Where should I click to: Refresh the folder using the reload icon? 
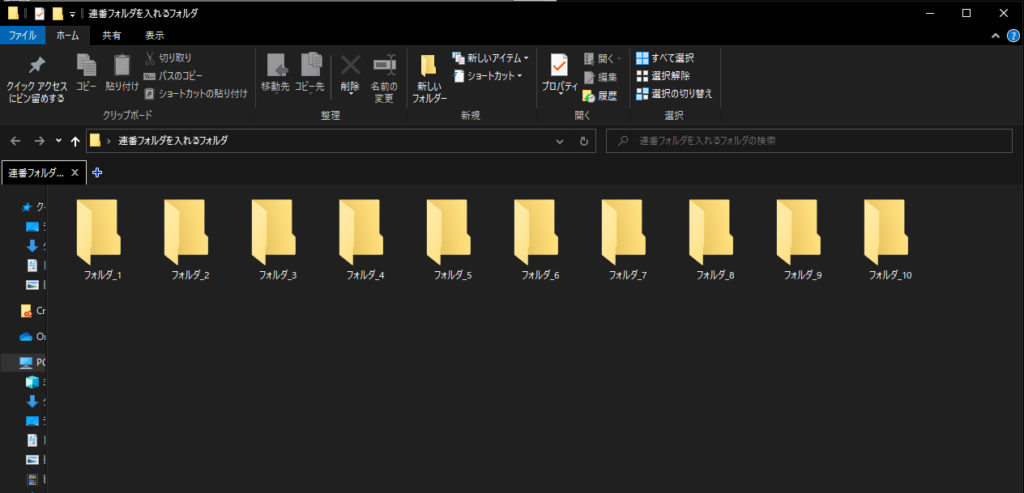click(x=584, y=141)
